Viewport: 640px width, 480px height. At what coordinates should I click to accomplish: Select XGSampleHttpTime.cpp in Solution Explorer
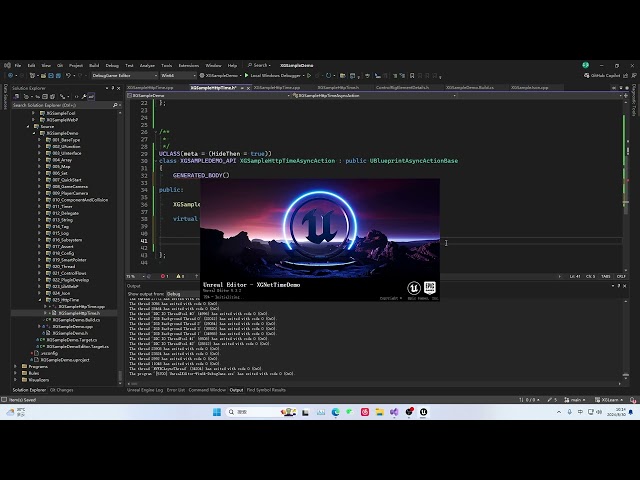82,307
